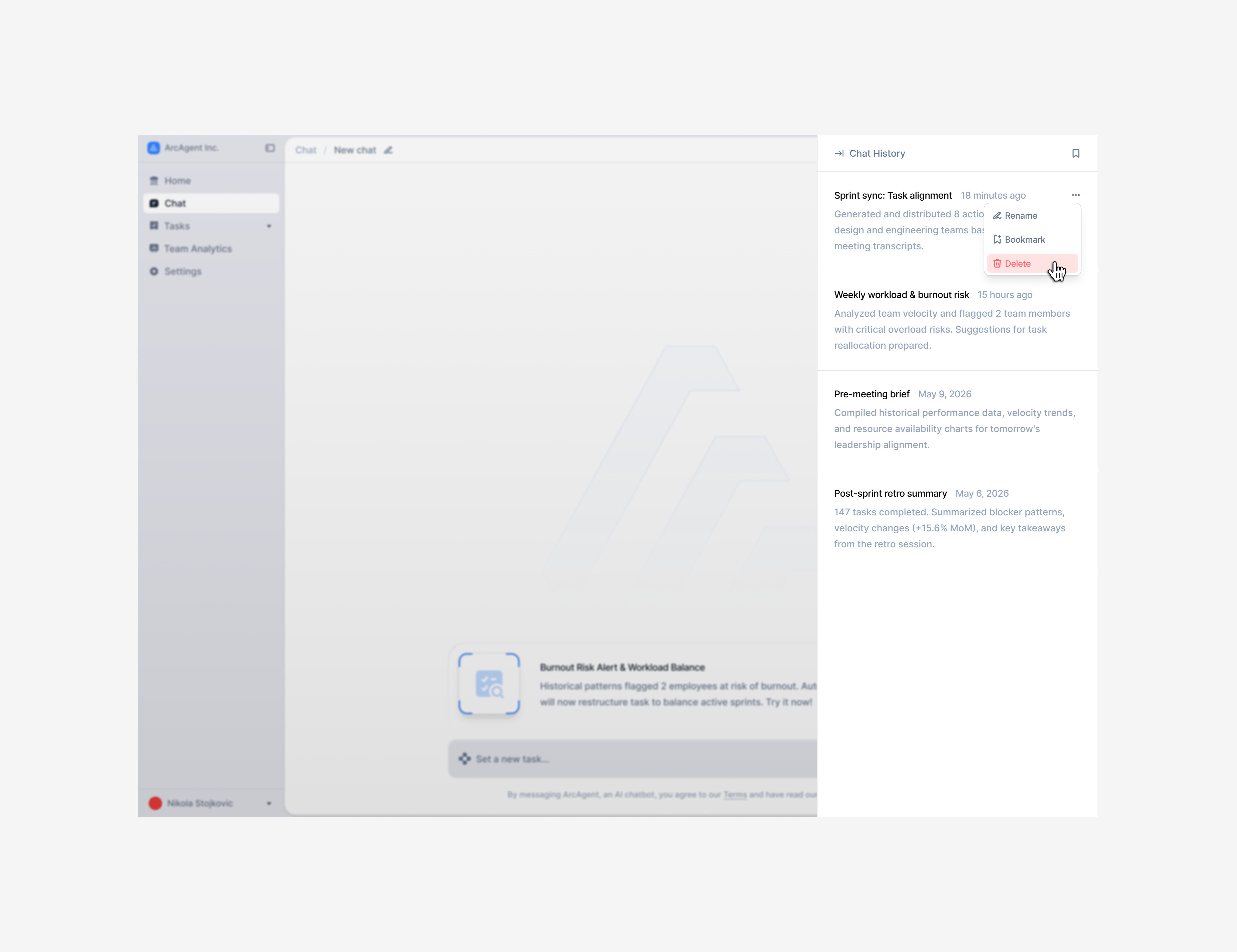Click the 'May 9, 2026' date label
The height and width of the screenshot is (952, 1237).
click(x=944, y=394)
